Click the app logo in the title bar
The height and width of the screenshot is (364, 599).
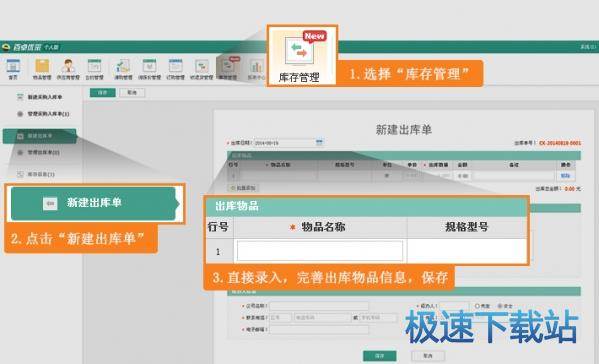[6, 47]
